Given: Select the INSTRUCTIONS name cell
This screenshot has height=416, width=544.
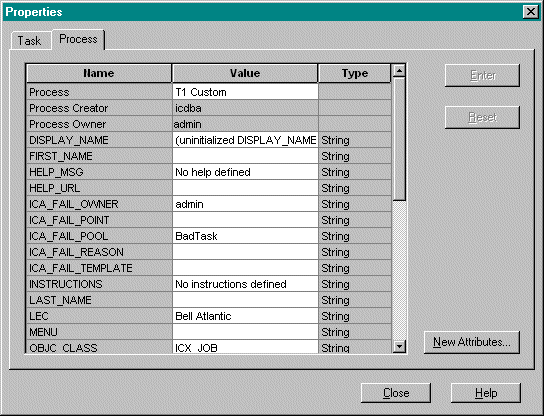Looking at the screenshot, I should (99, 284).
